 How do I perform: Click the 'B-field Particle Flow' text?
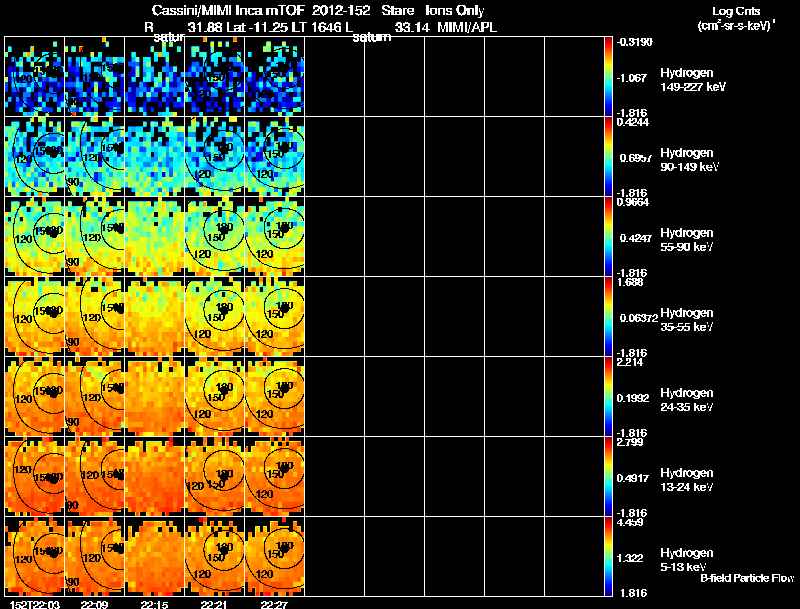point(747,578)
